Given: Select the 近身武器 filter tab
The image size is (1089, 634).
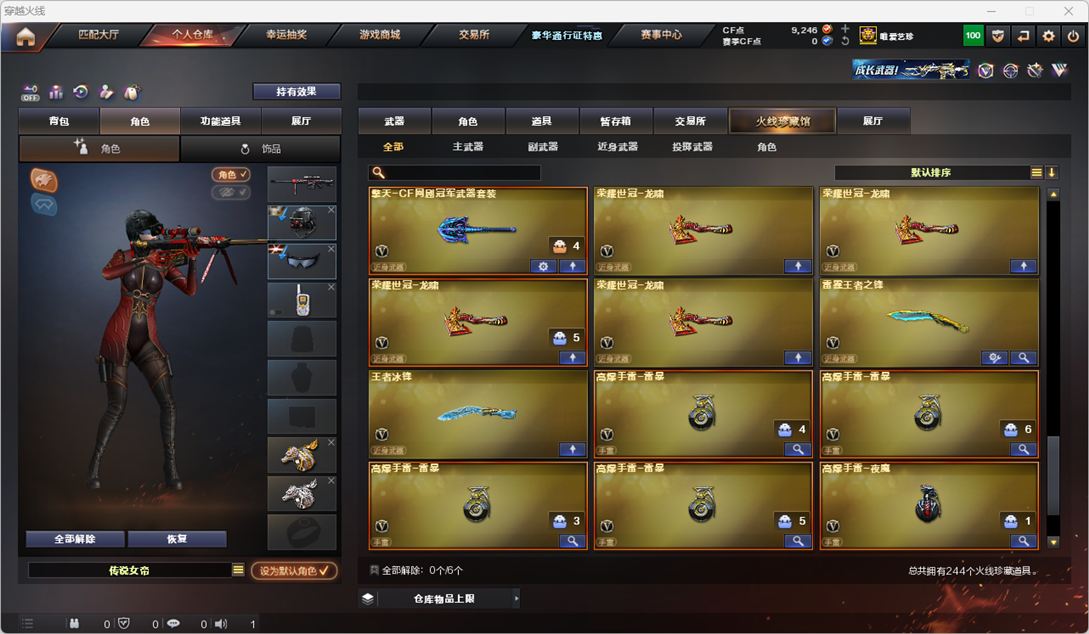Looking at the screenshot, I should [617, 147].
